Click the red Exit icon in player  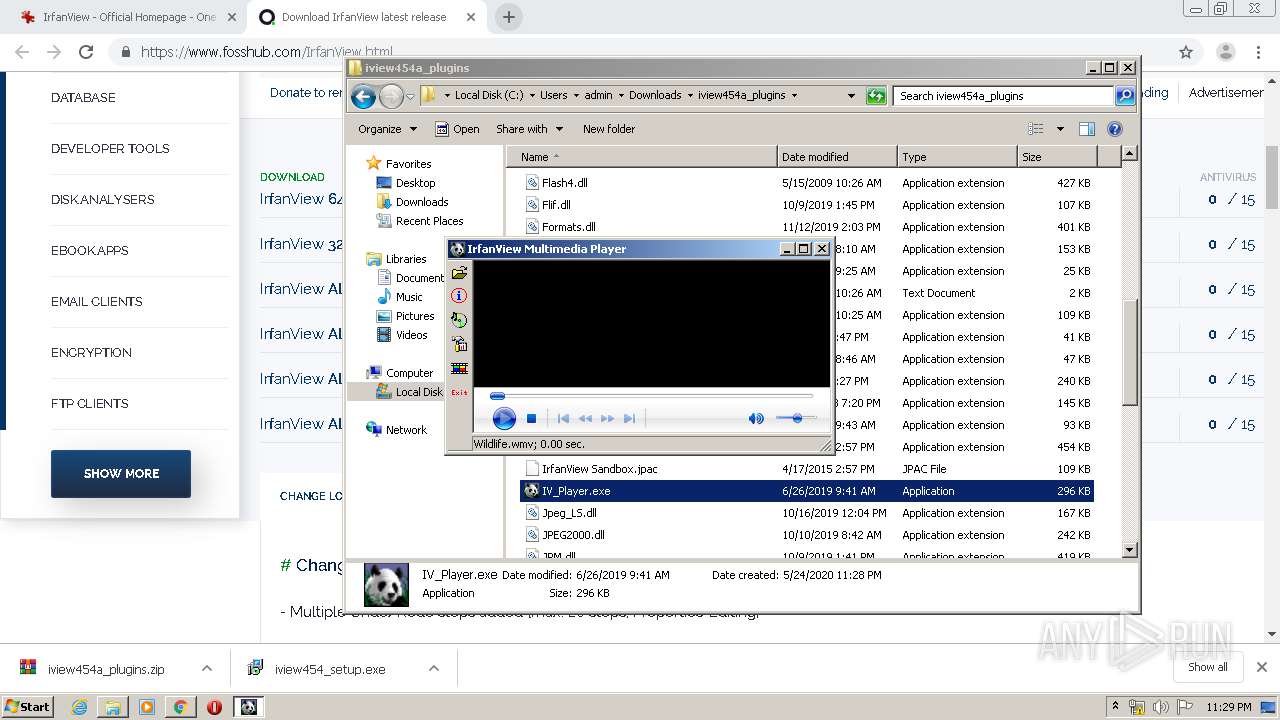point(459,392)
